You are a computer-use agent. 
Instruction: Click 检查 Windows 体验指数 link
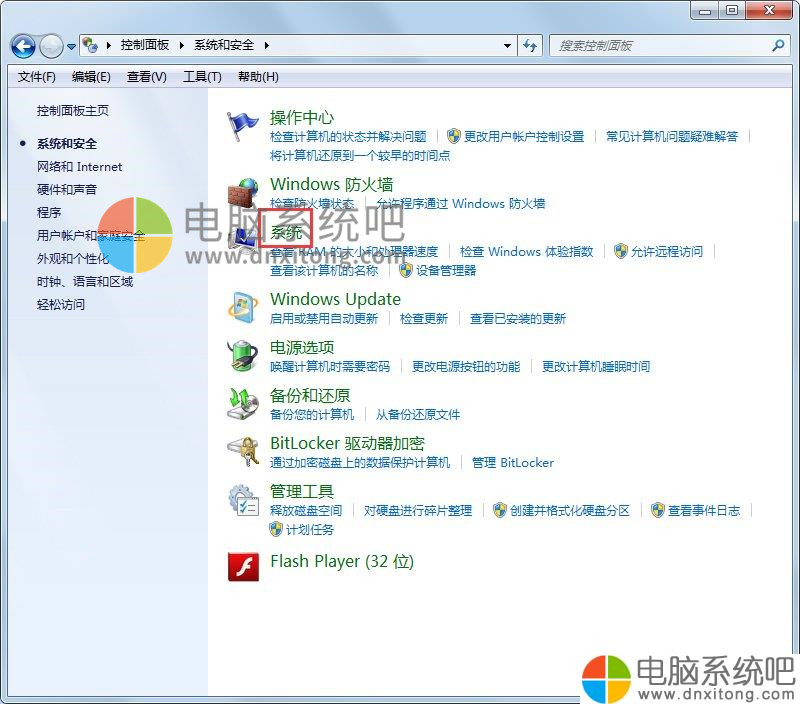point(527,252)
